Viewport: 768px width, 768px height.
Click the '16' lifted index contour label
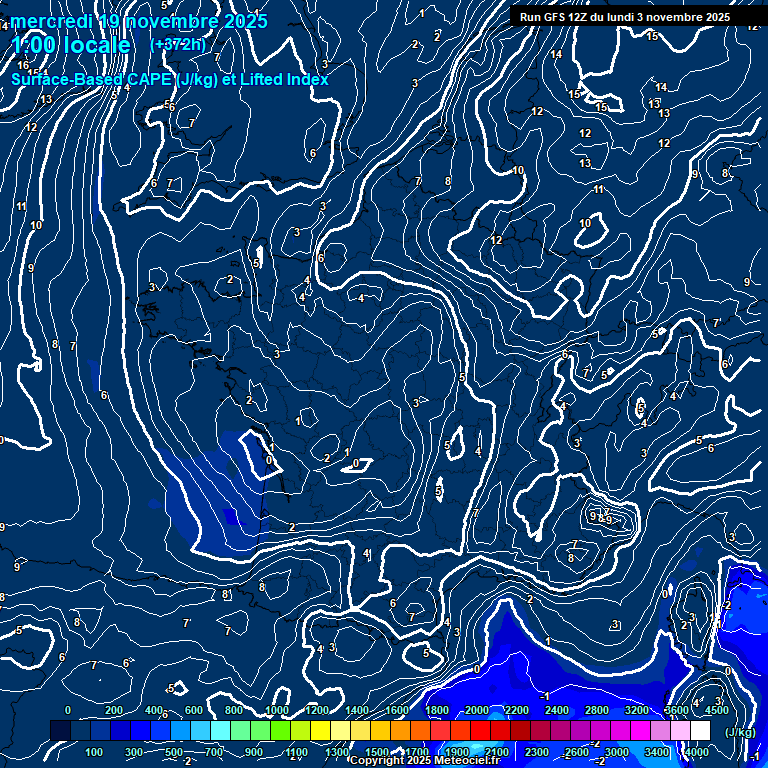(x=23, y=65)
